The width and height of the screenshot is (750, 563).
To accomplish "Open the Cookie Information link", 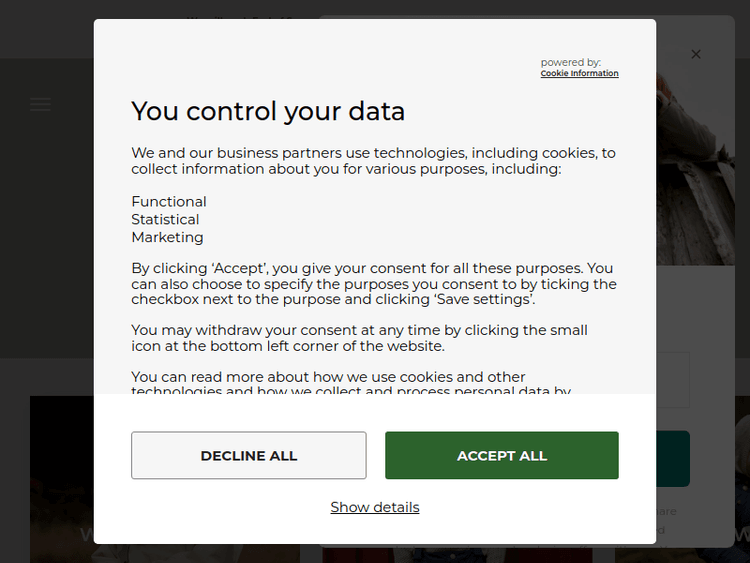I will point(579,73).
